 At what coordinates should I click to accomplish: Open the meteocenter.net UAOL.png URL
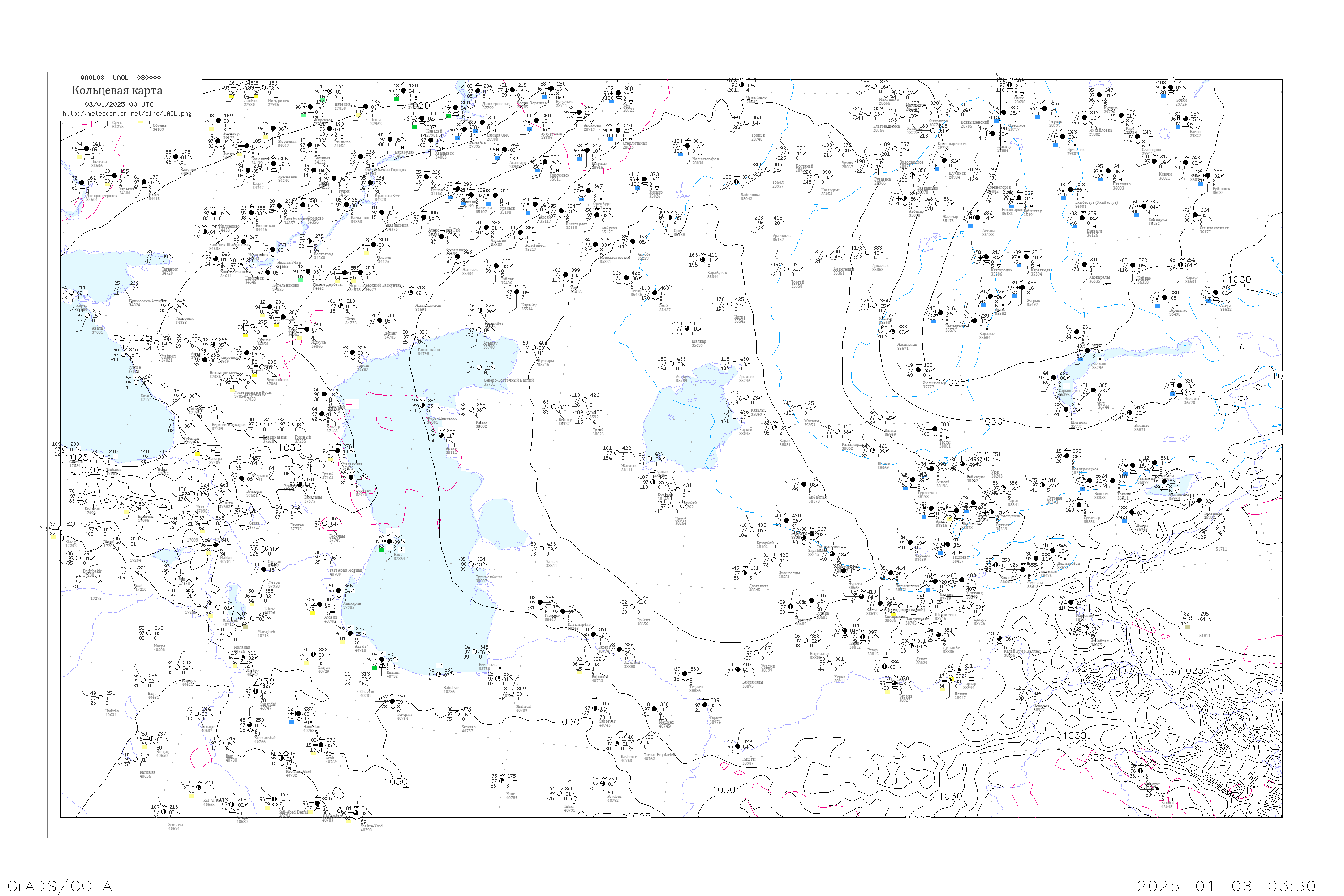click(x=127, y=114)
